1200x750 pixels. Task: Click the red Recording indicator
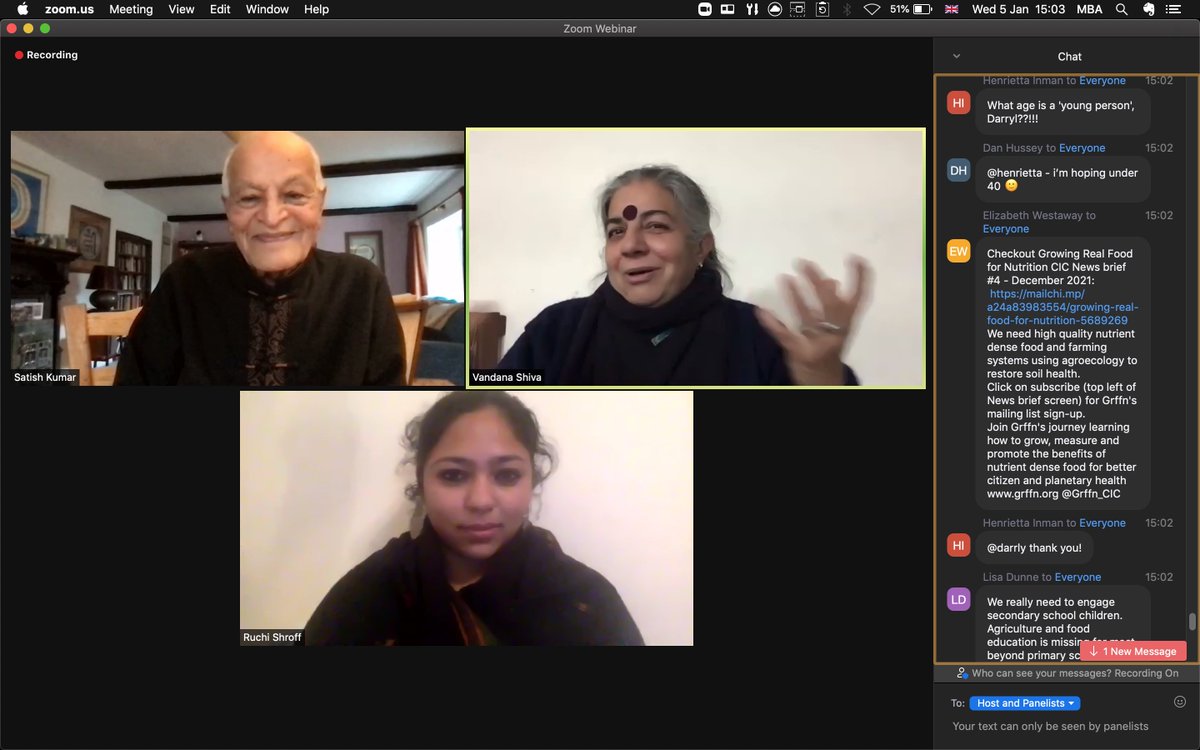pyautogui.click(x=46, y=55)
